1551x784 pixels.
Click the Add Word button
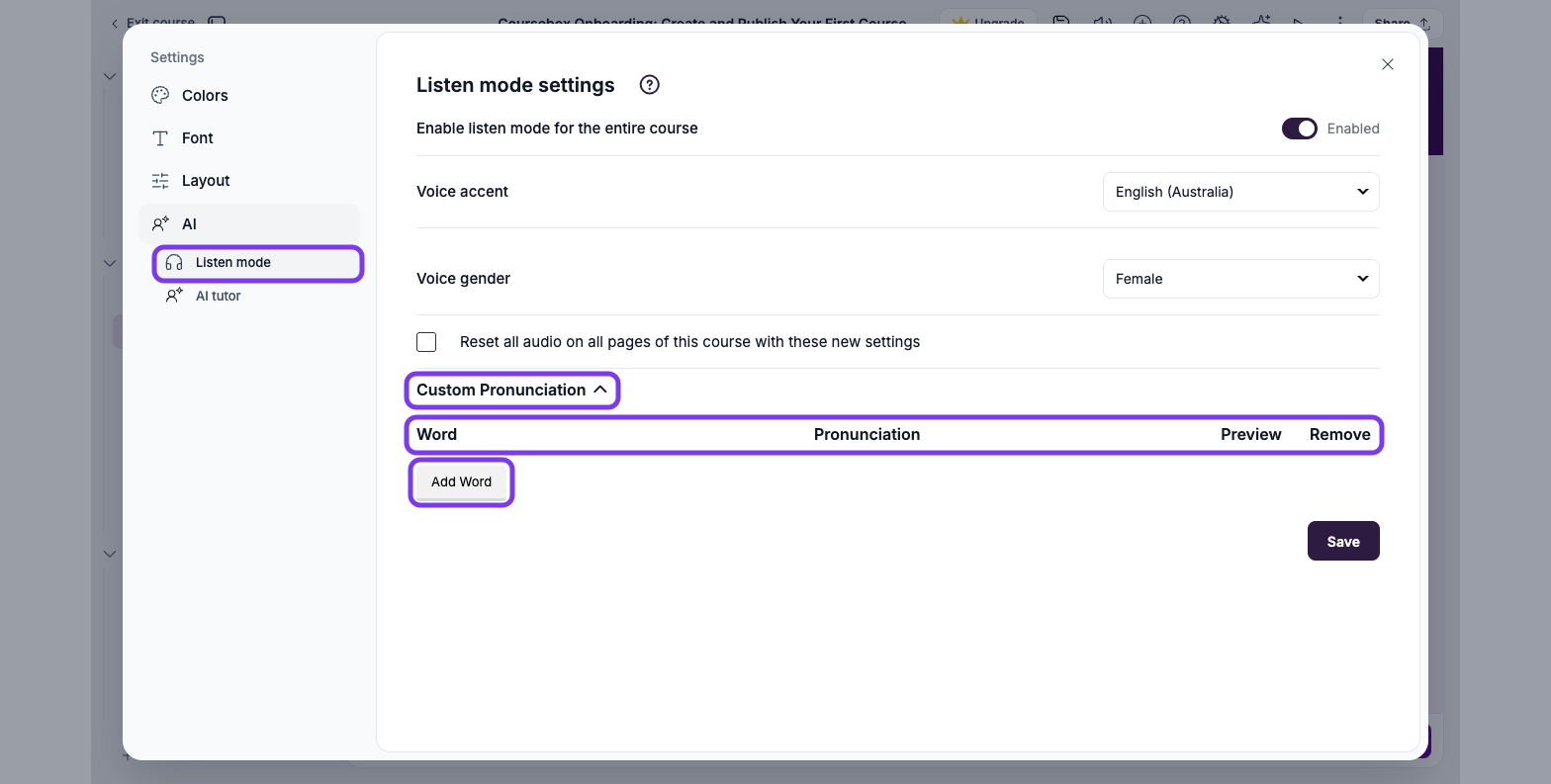click(461, 482)
